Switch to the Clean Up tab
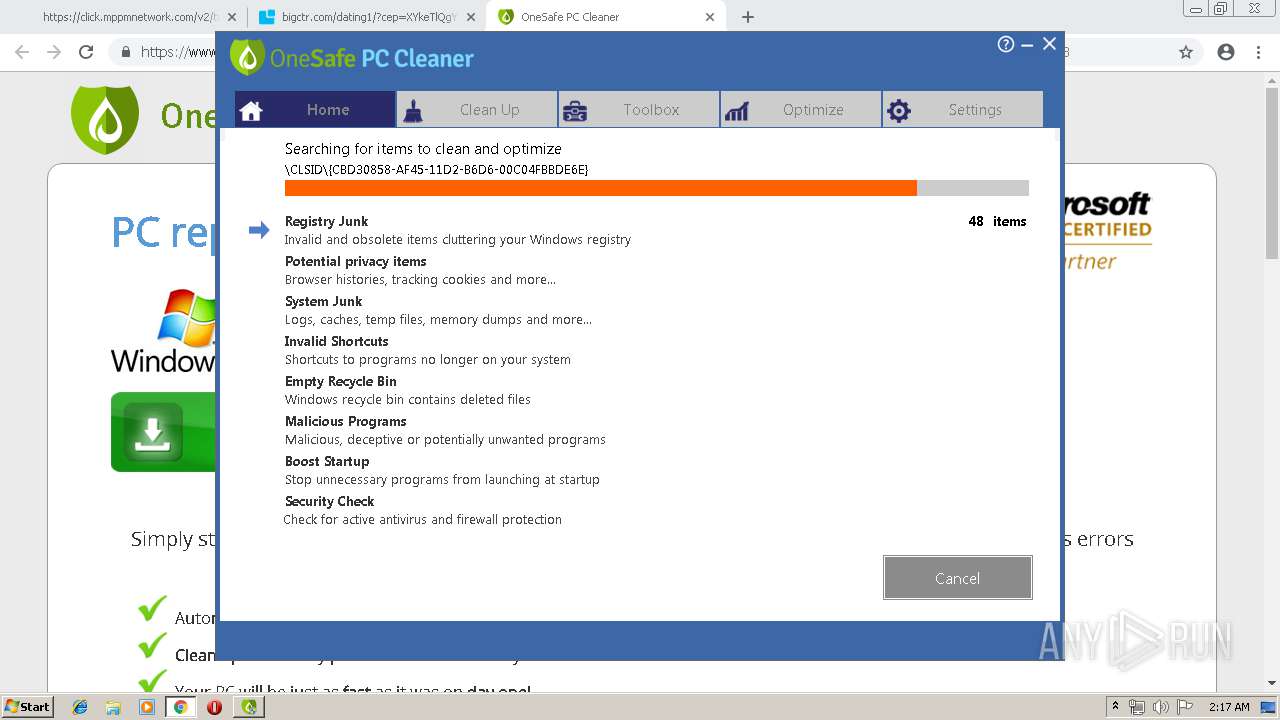The height and width of the screenshot is (720, 1280). coord(477,110)
